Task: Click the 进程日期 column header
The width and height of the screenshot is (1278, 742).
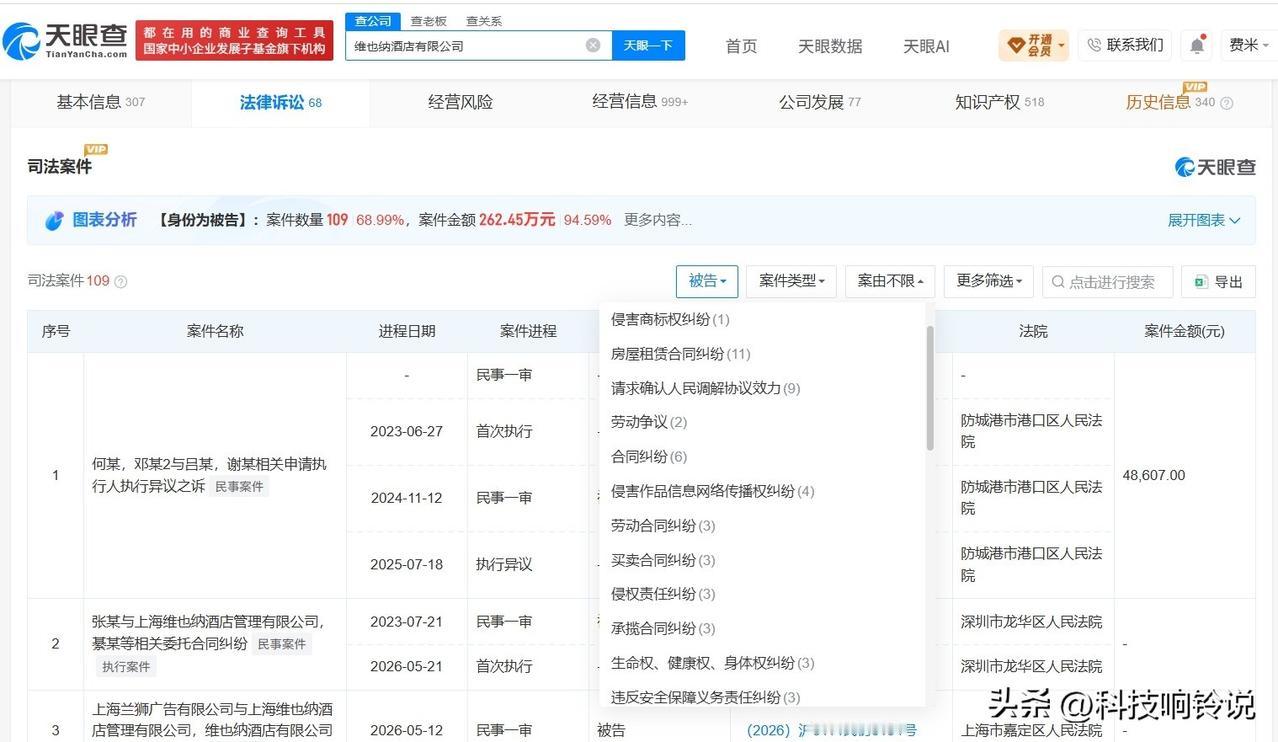Action: [x=406, y=331]
